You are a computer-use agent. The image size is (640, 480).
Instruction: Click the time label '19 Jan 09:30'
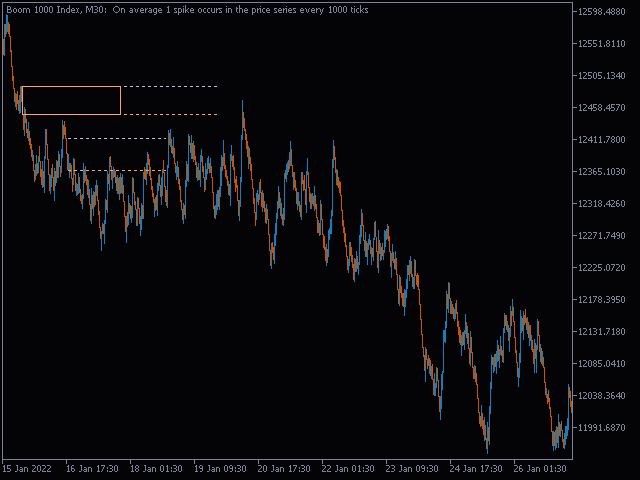(x=220, y=469)
